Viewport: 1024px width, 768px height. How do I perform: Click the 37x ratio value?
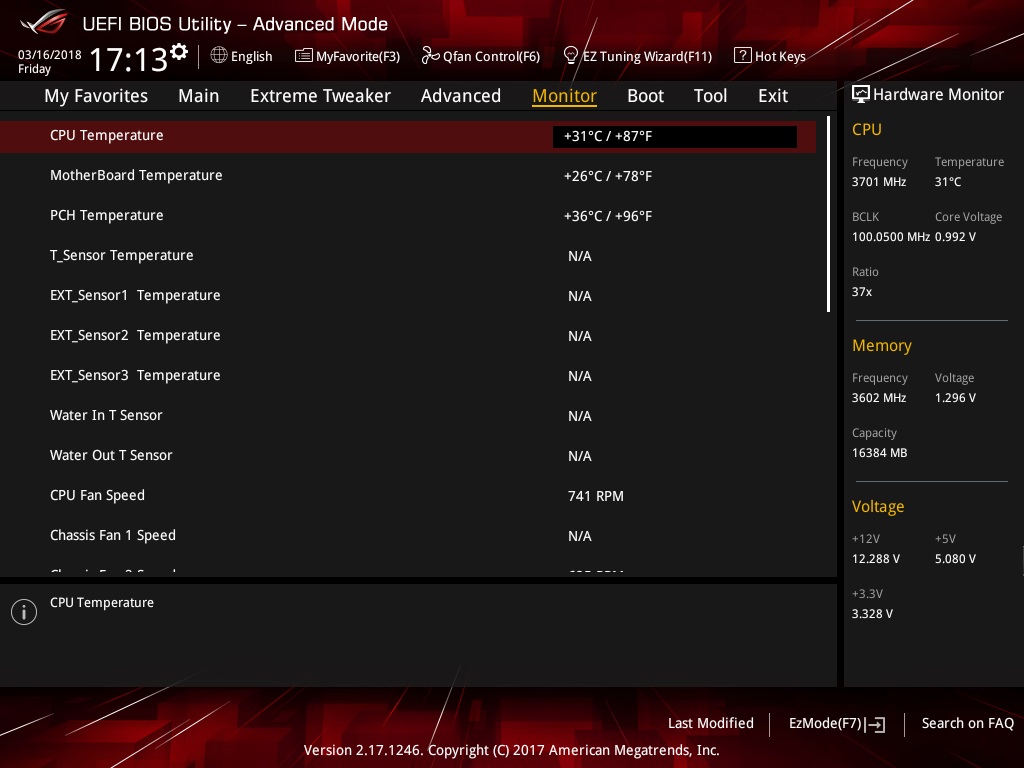(862, 292)
